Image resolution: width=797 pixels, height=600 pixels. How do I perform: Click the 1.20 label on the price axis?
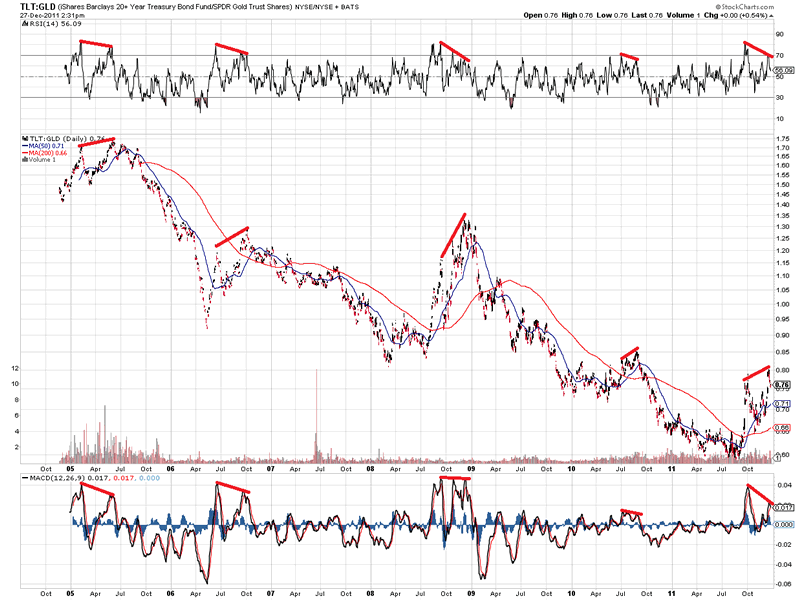(x=783, y=251)
